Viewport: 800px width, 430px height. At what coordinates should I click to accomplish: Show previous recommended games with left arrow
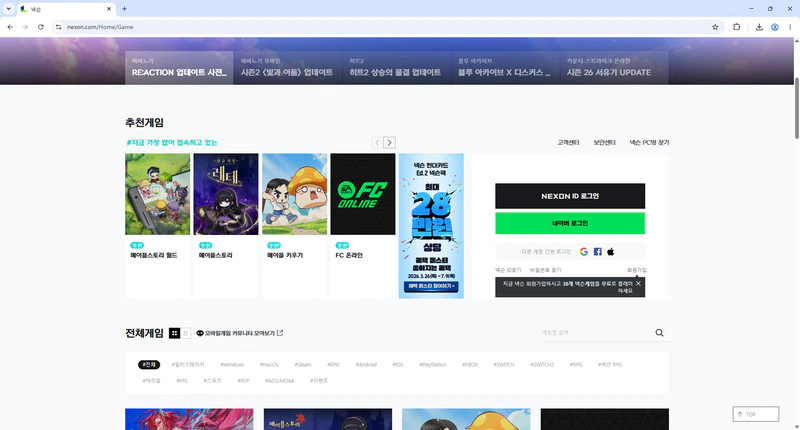tap(377, 142)
